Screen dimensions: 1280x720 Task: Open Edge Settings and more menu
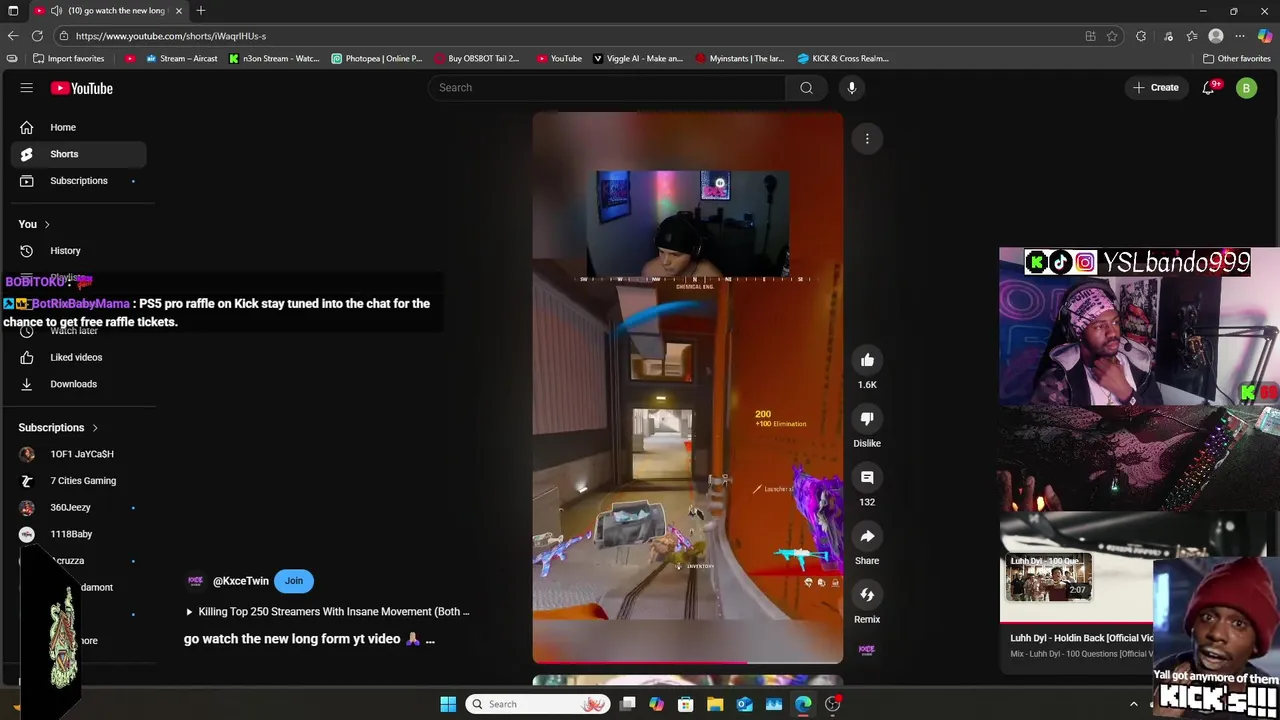tap(1240, 36)
